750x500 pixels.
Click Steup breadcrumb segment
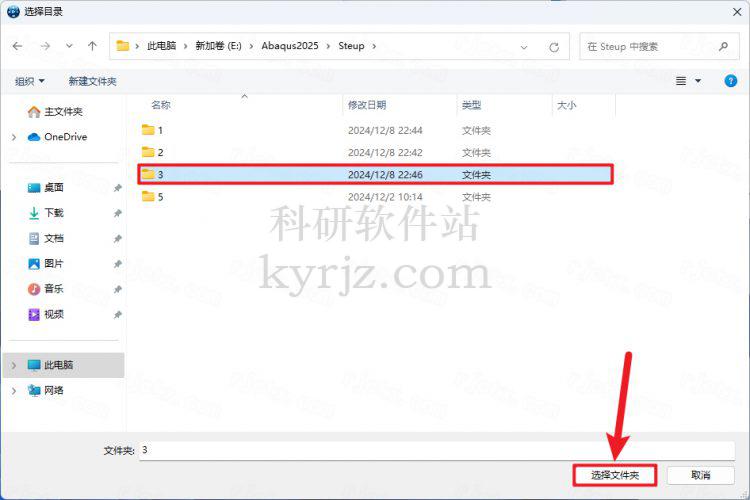tap(351, 46)
